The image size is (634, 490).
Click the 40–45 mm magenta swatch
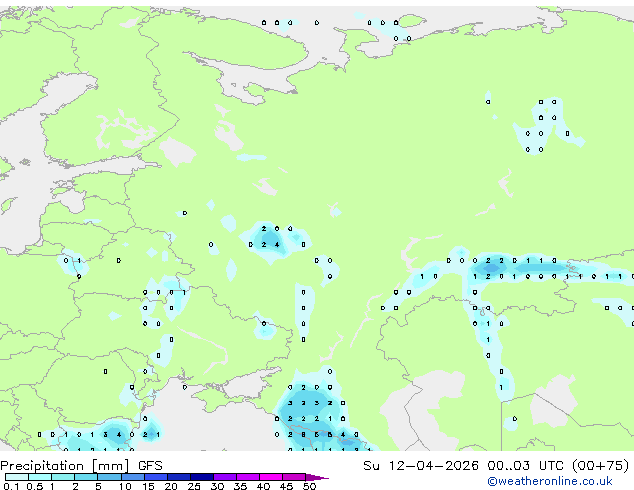pyautogui.click(x=271, y=477)
